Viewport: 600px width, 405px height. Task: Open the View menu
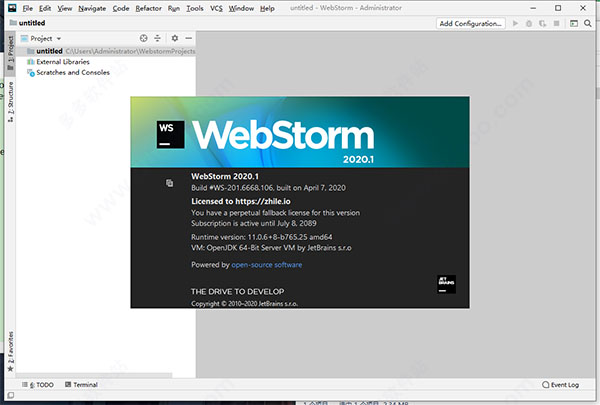tap(65, 8)
